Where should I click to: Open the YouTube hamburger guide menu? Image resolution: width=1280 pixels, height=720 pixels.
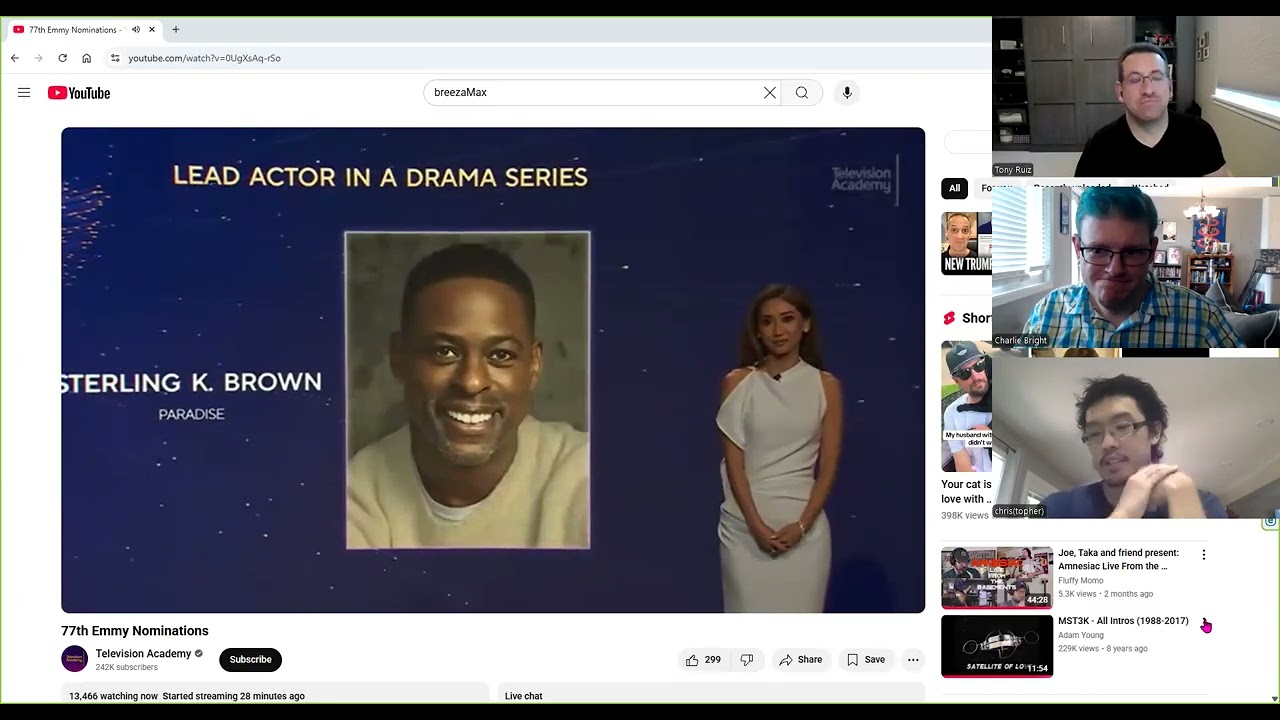pos(24,93)
